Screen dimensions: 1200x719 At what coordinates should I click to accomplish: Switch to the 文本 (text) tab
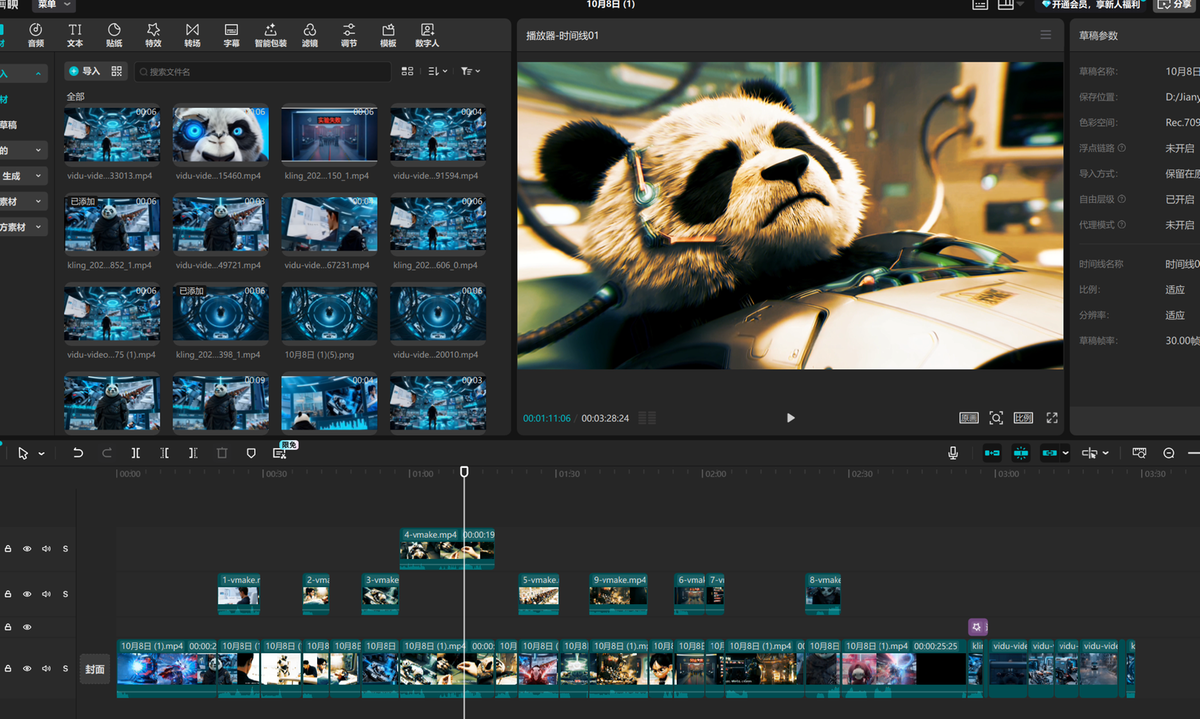75,35
